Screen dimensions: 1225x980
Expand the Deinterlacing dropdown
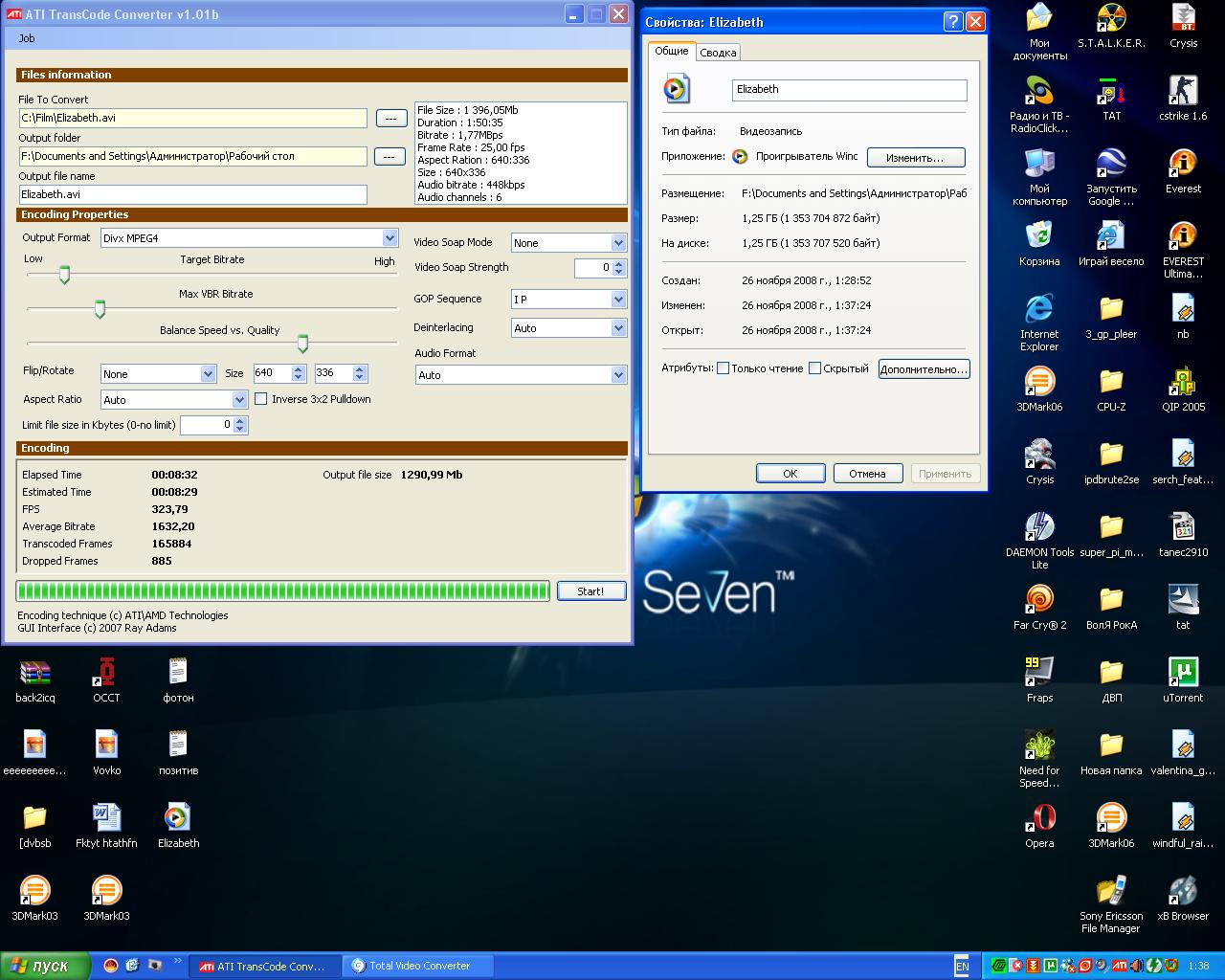tap(618, 328)
